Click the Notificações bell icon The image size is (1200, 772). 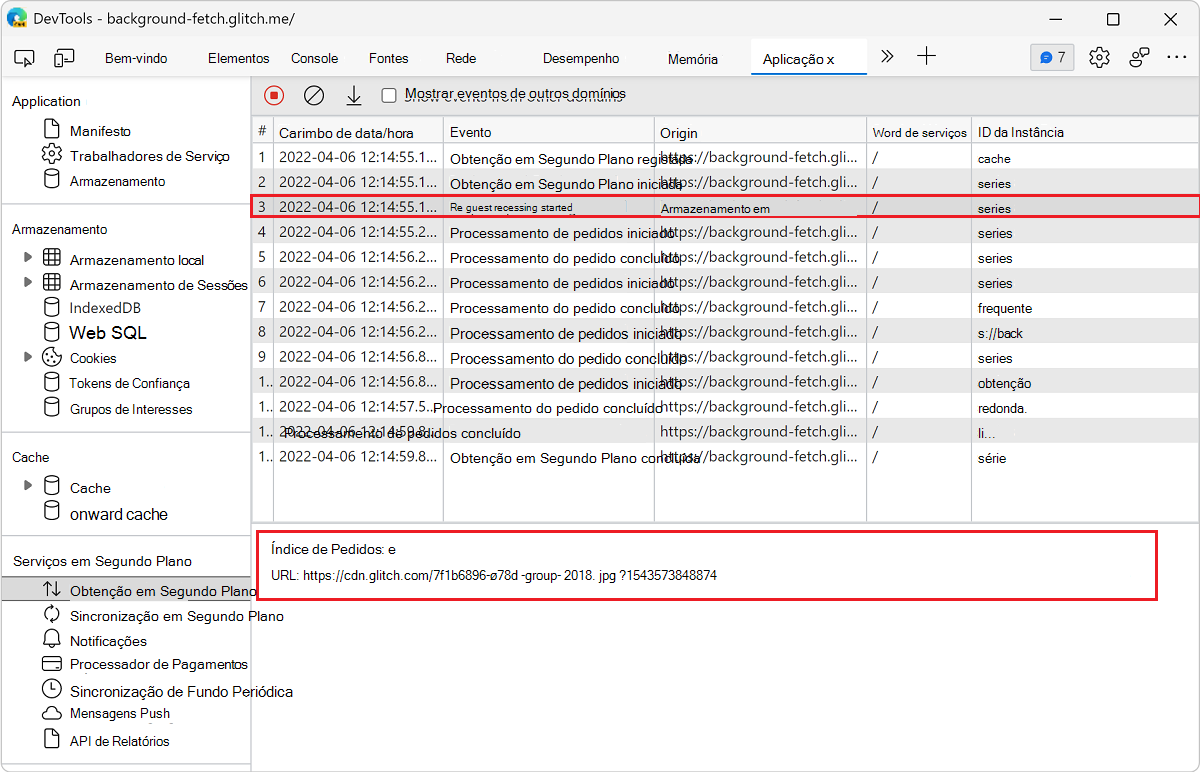point(52,640)
